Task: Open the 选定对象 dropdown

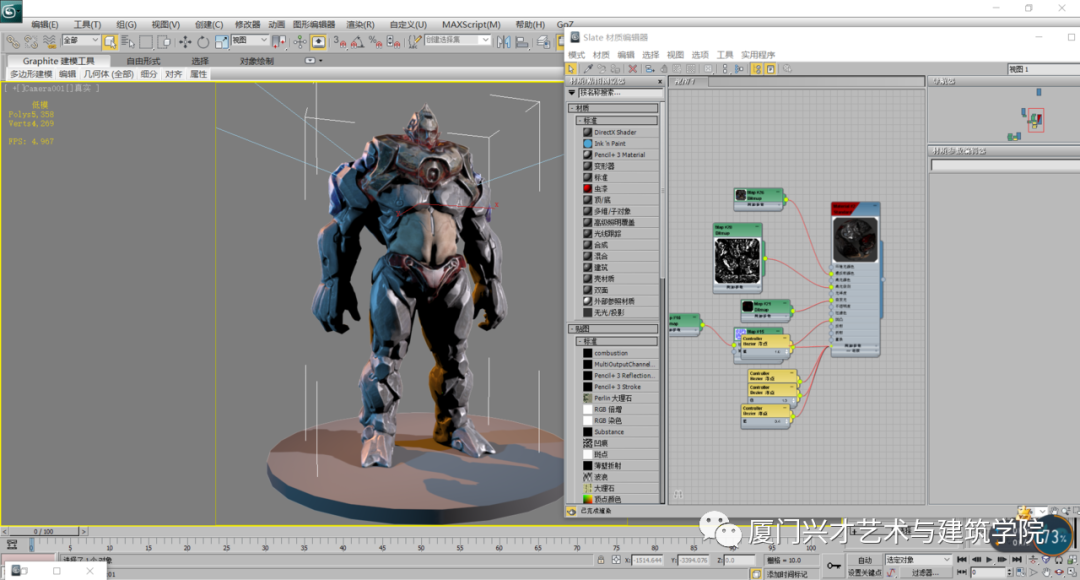Action: click(x=919, y=560)
